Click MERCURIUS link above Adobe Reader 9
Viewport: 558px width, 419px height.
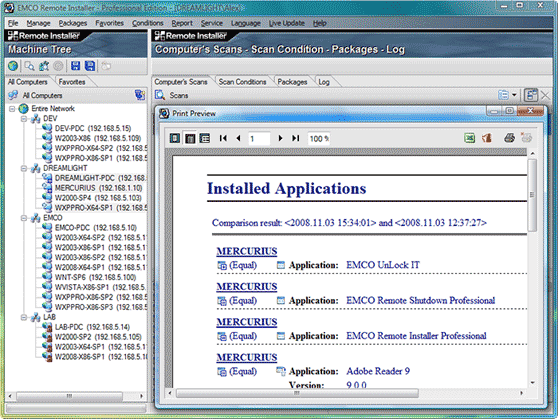point(247,357)
